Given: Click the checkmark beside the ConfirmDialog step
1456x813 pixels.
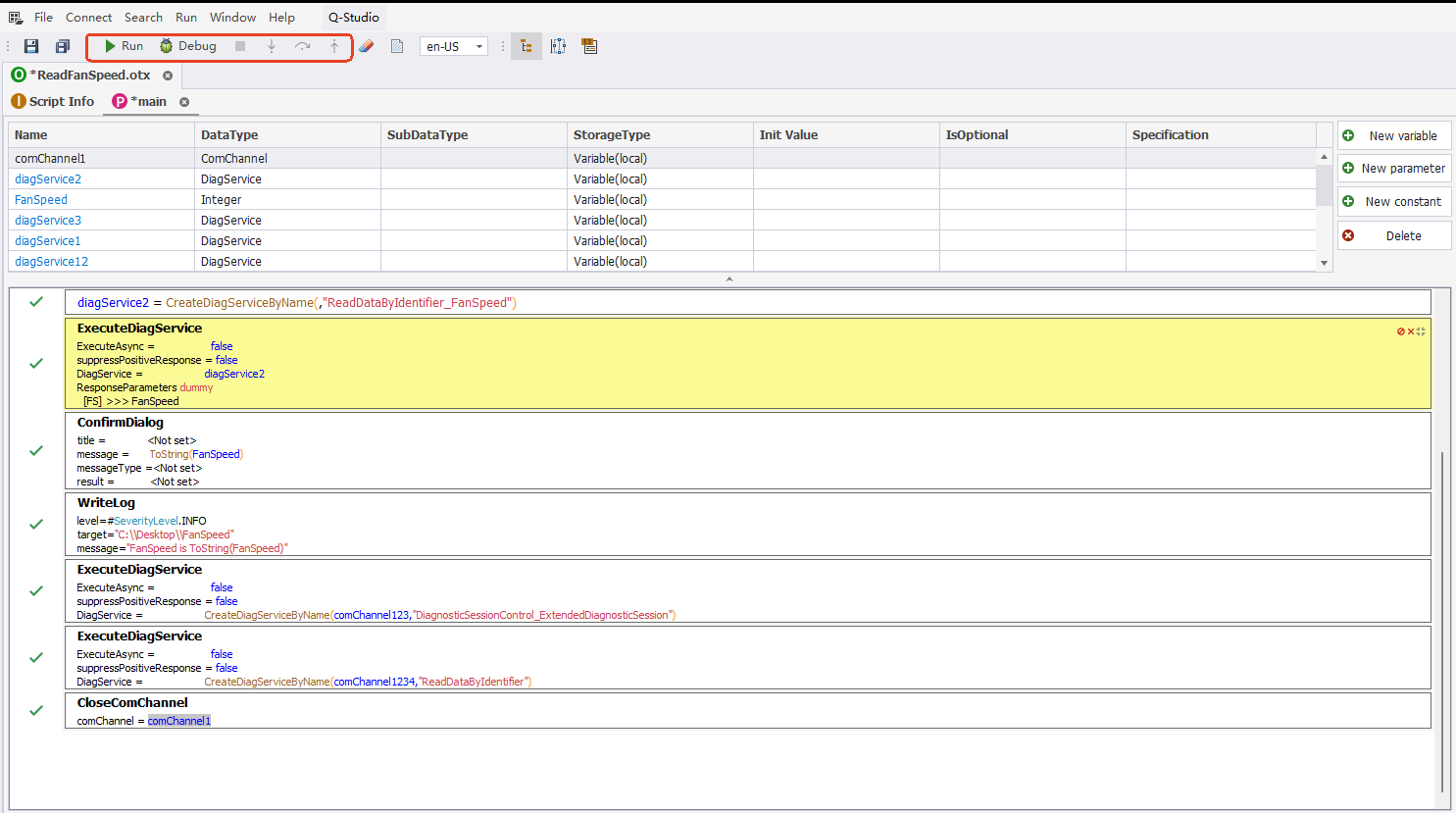Looking at the screenshot, I should (36, 451).
